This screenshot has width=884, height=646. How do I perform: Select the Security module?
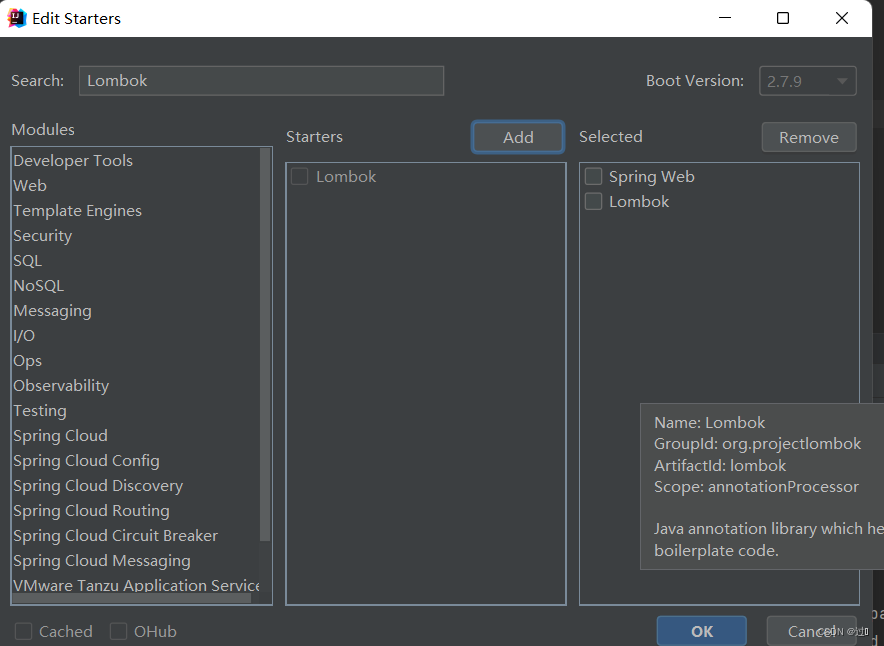(x=135, y=236)
